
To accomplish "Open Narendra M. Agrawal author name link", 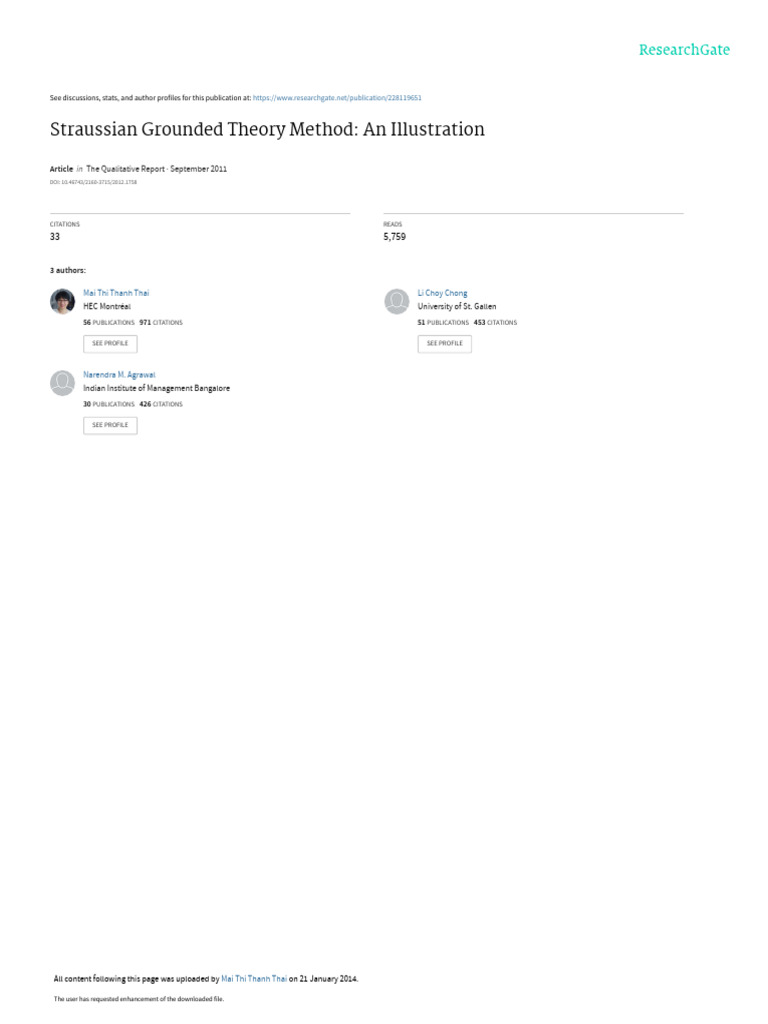I will pyautogui.click(x=120, y=374).
